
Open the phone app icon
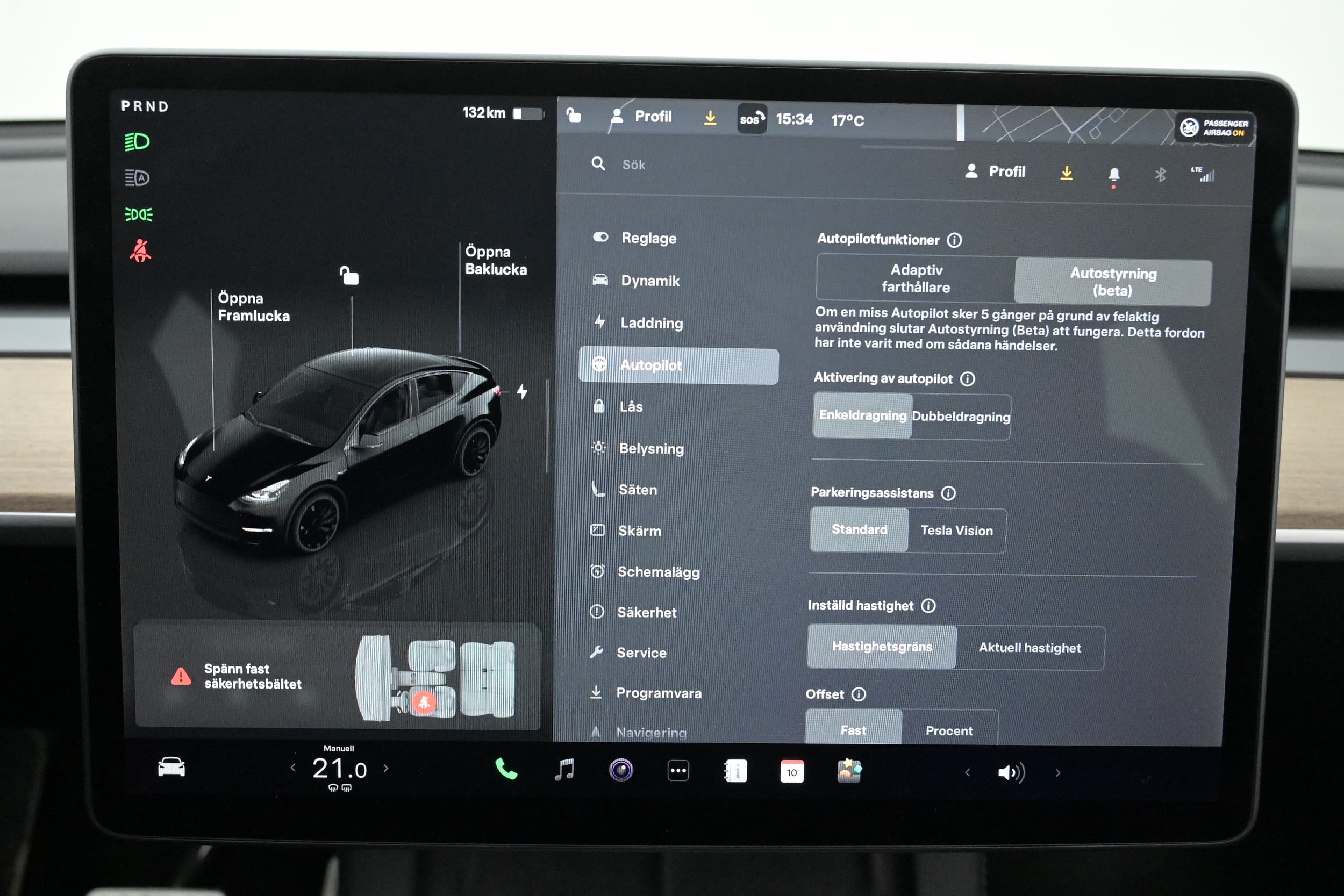click(506, 770)
